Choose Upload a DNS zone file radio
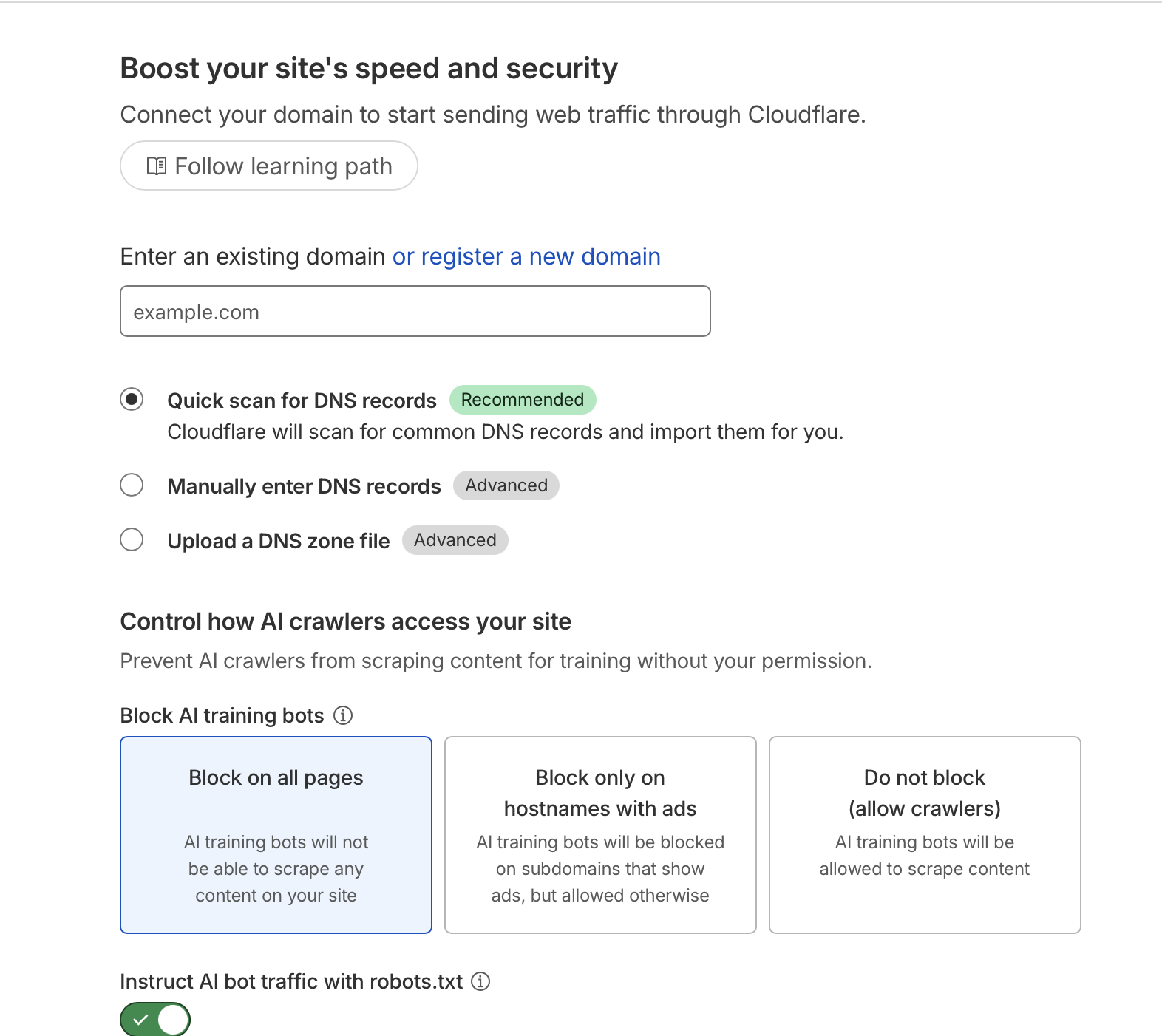The image size is (1162, 1036). 132,540
